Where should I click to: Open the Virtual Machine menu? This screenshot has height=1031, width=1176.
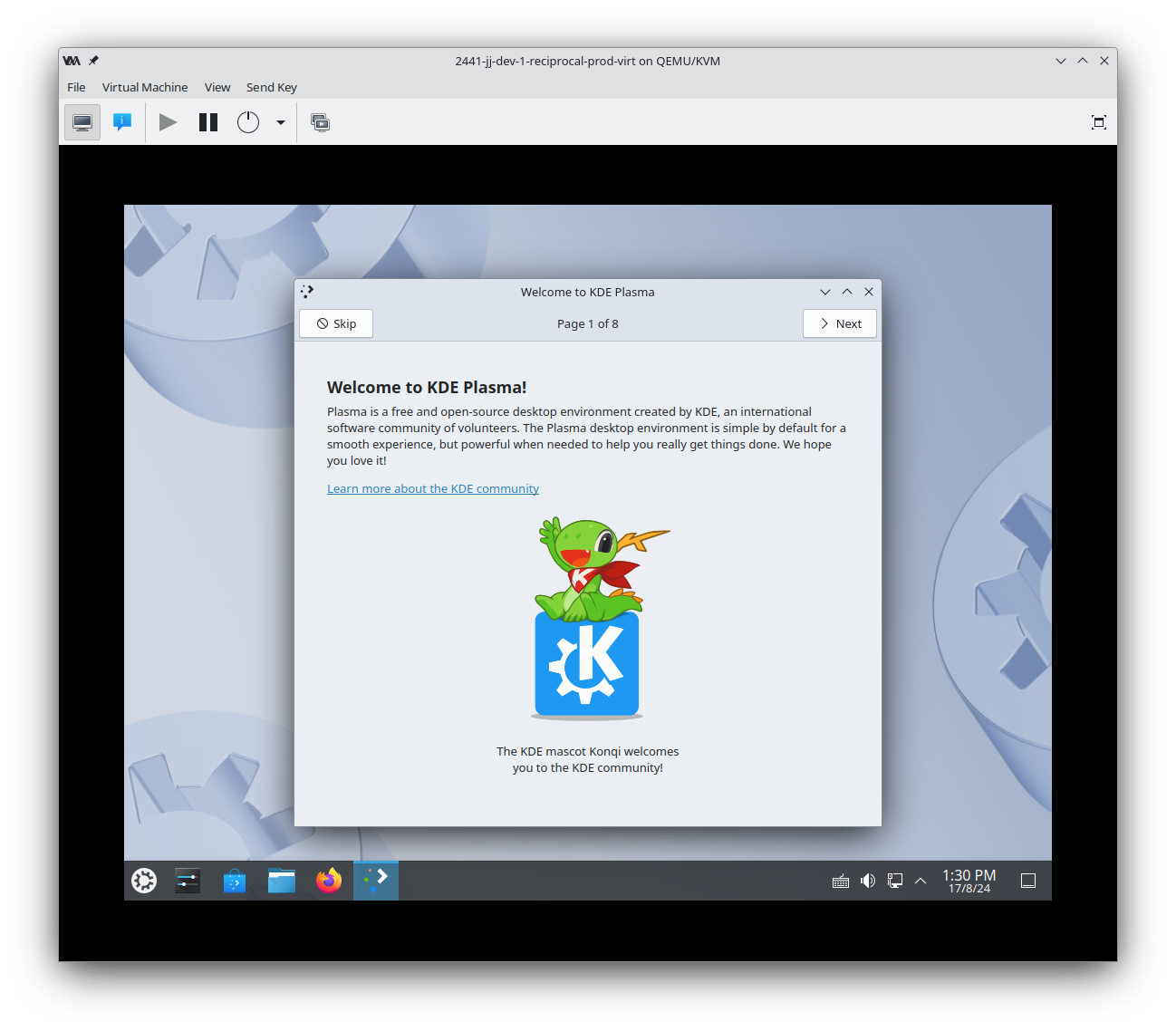coord(145,87)
